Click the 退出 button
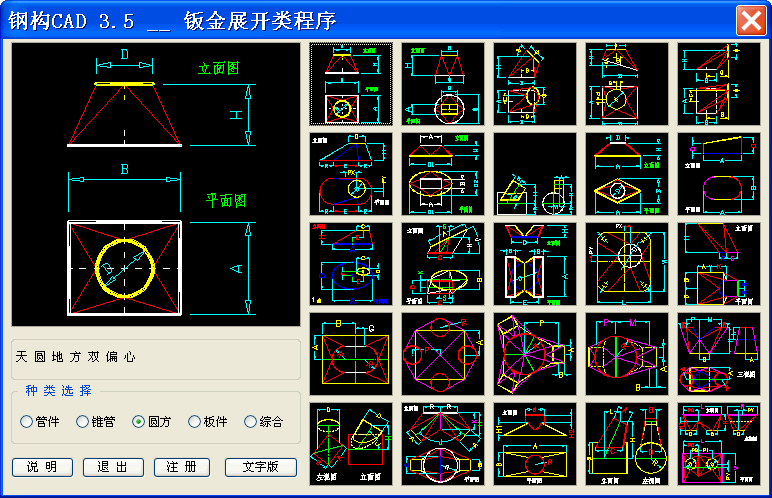The width and height of the screenshot is (772, 498). point(113,467)
